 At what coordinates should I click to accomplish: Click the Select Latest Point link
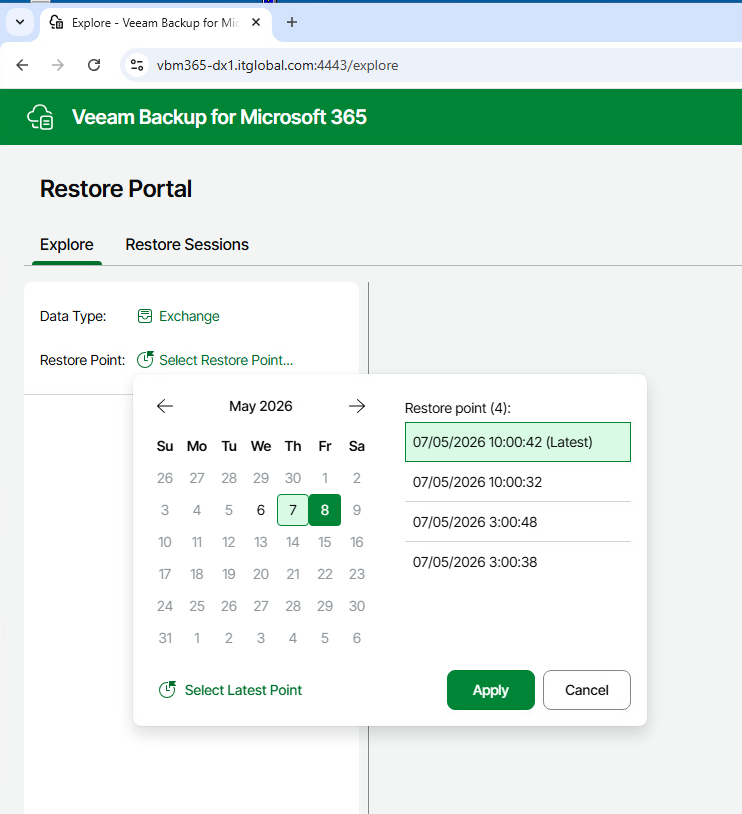[243, 690]
